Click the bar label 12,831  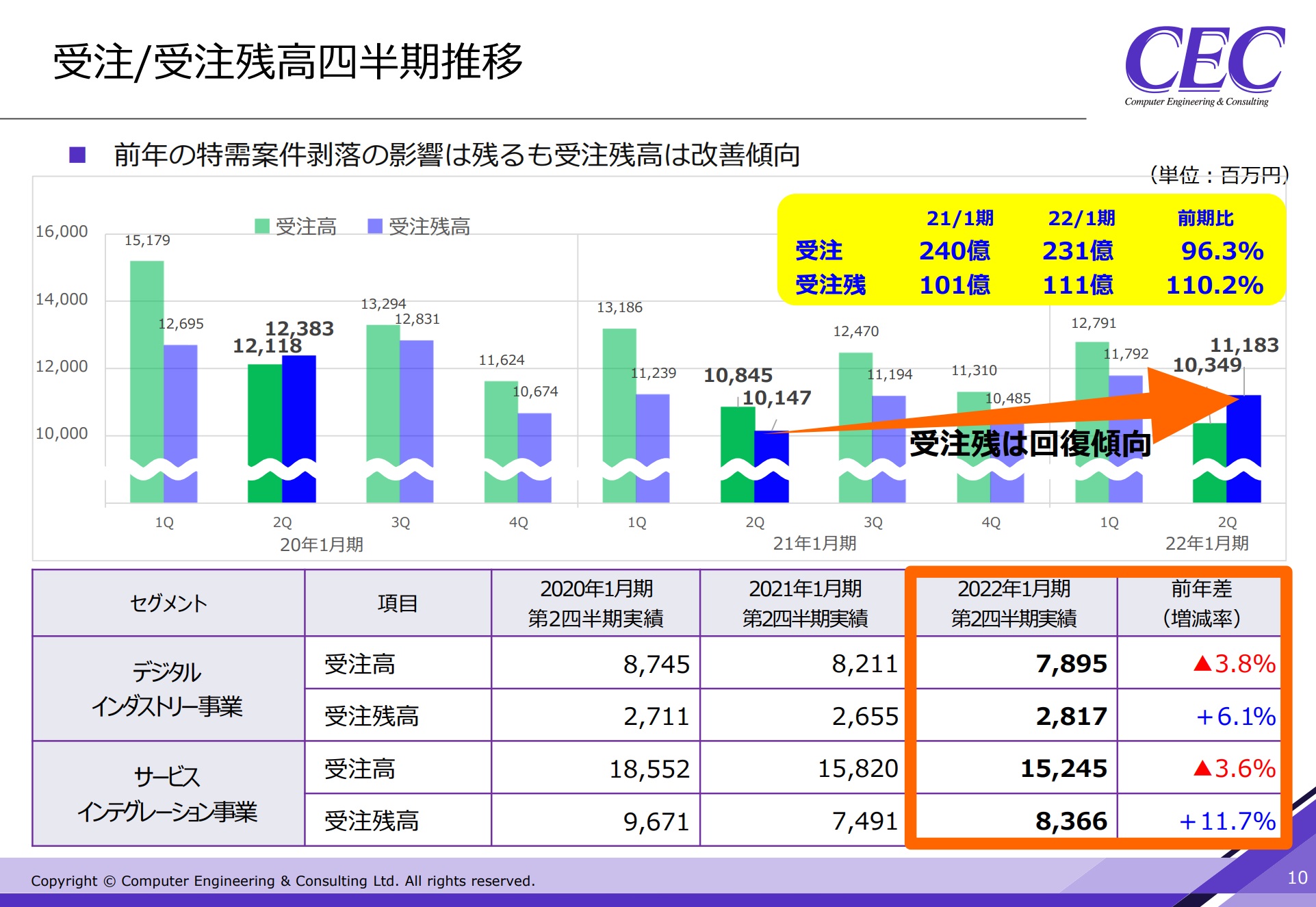point(417,319)
